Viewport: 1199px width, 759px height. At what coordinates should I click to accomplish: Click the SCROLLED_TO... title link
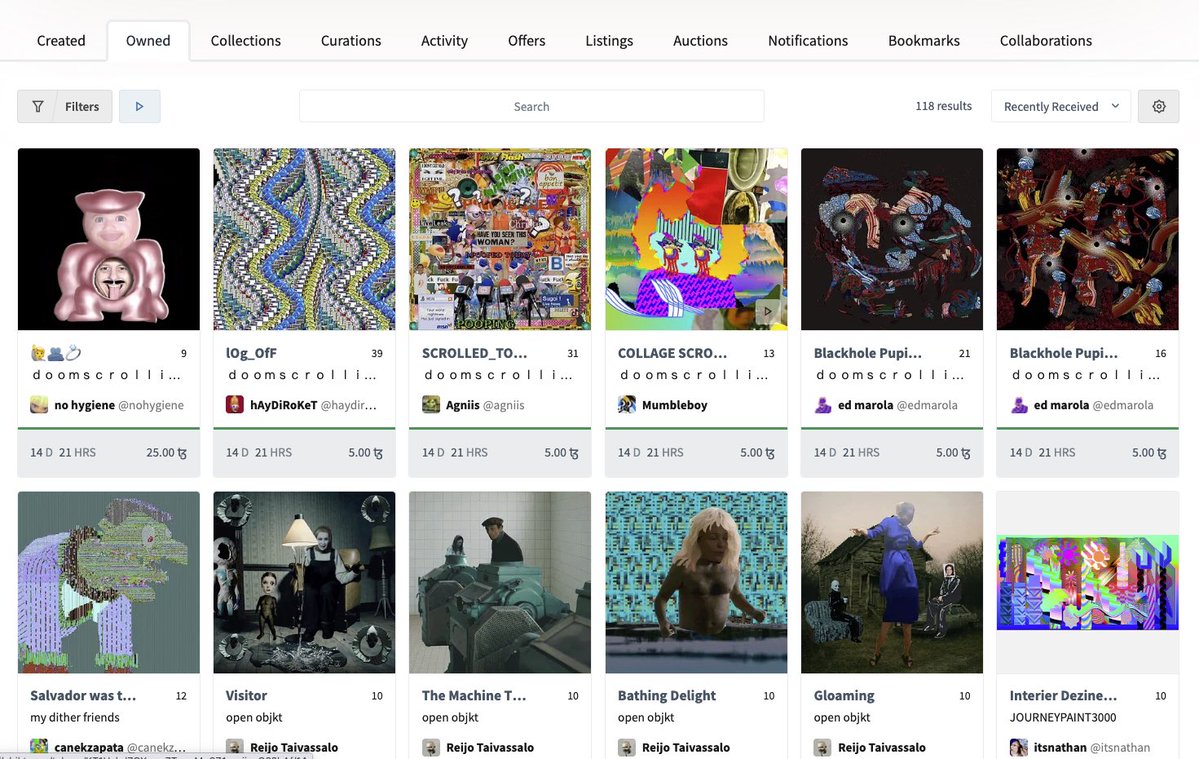[474, 353]
